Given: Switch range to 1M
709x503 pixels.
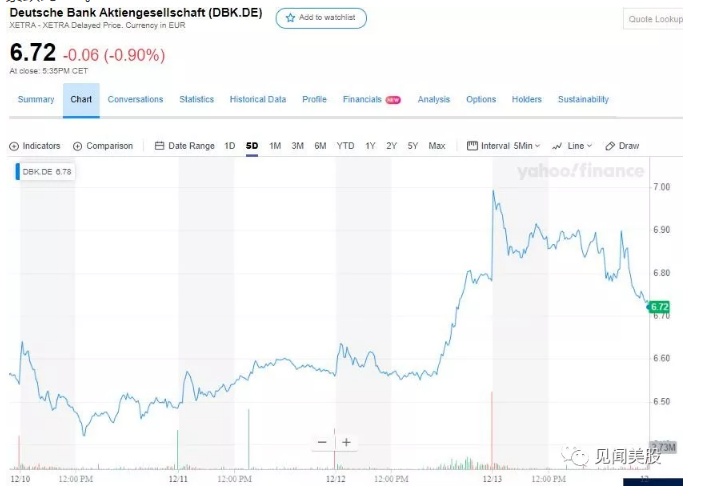Looking at the screenshot, I should 275,146.
